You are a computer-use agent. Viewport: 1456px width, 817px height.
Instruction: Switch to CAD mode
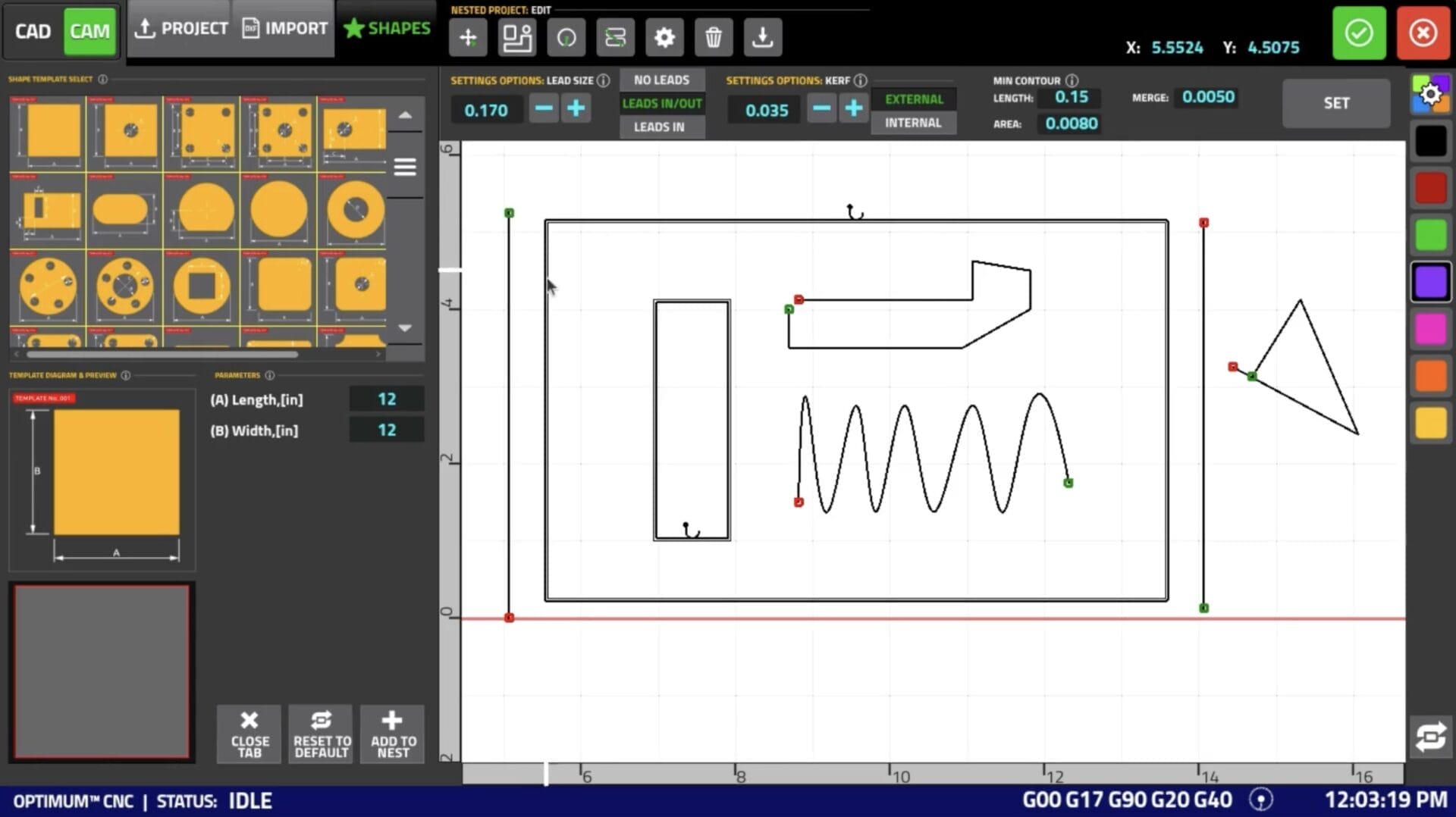tap(33, 32)
